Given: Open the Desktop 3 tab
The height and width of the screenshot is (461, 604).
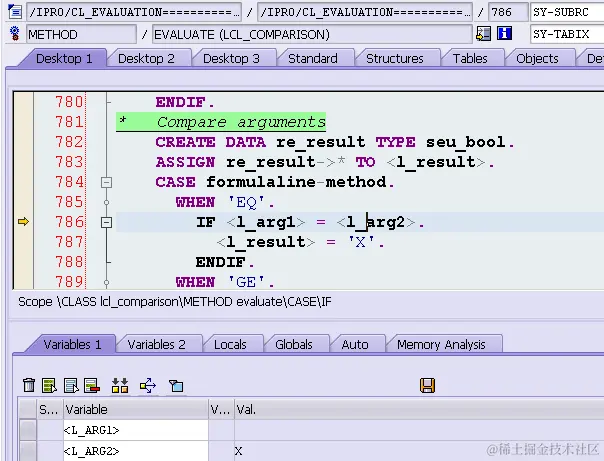Looking at the screenshot, I should pyautogui.click(x=231, y=59).
